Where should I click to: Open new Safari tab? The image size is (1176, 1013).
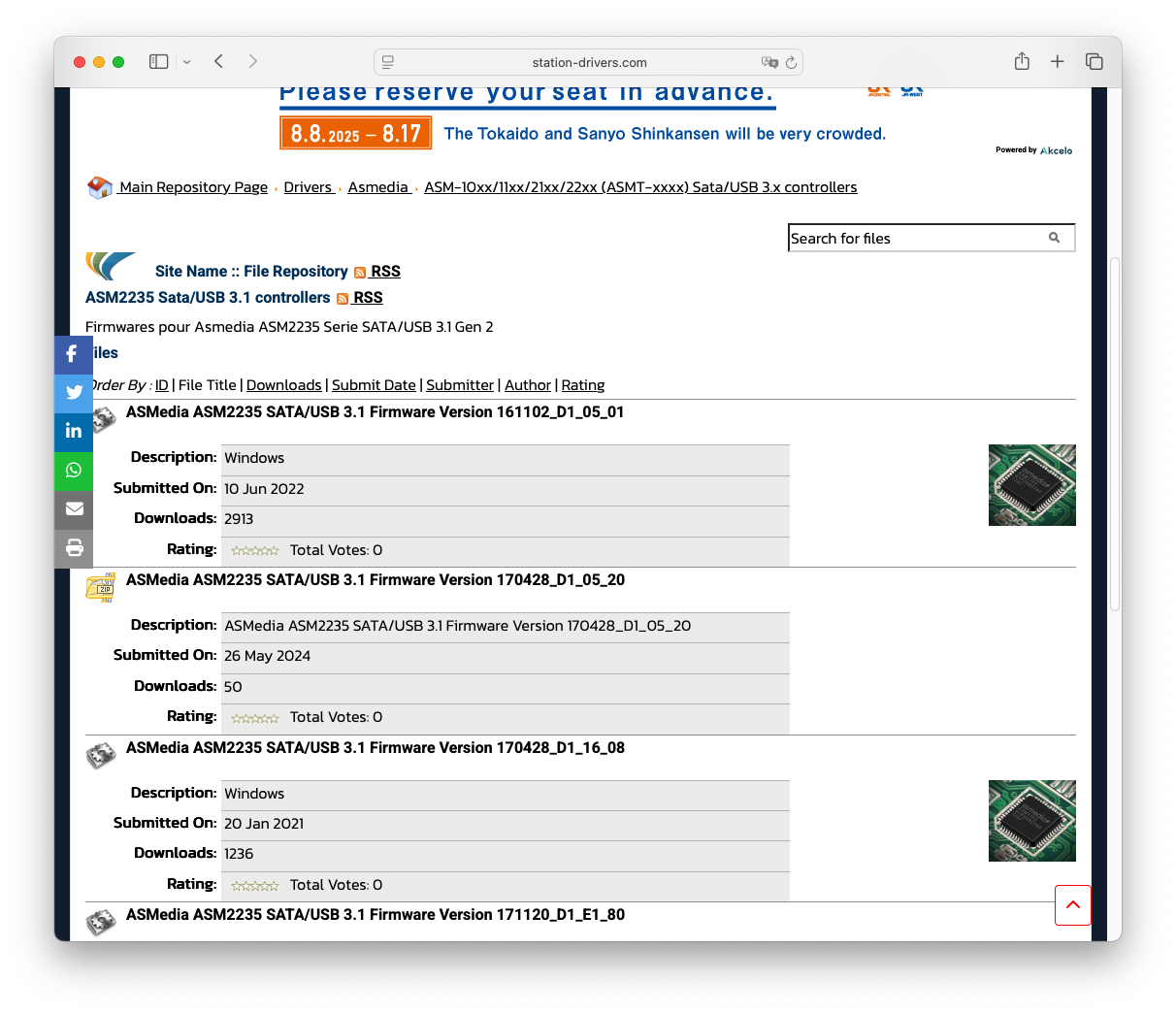click(1058, 62)
